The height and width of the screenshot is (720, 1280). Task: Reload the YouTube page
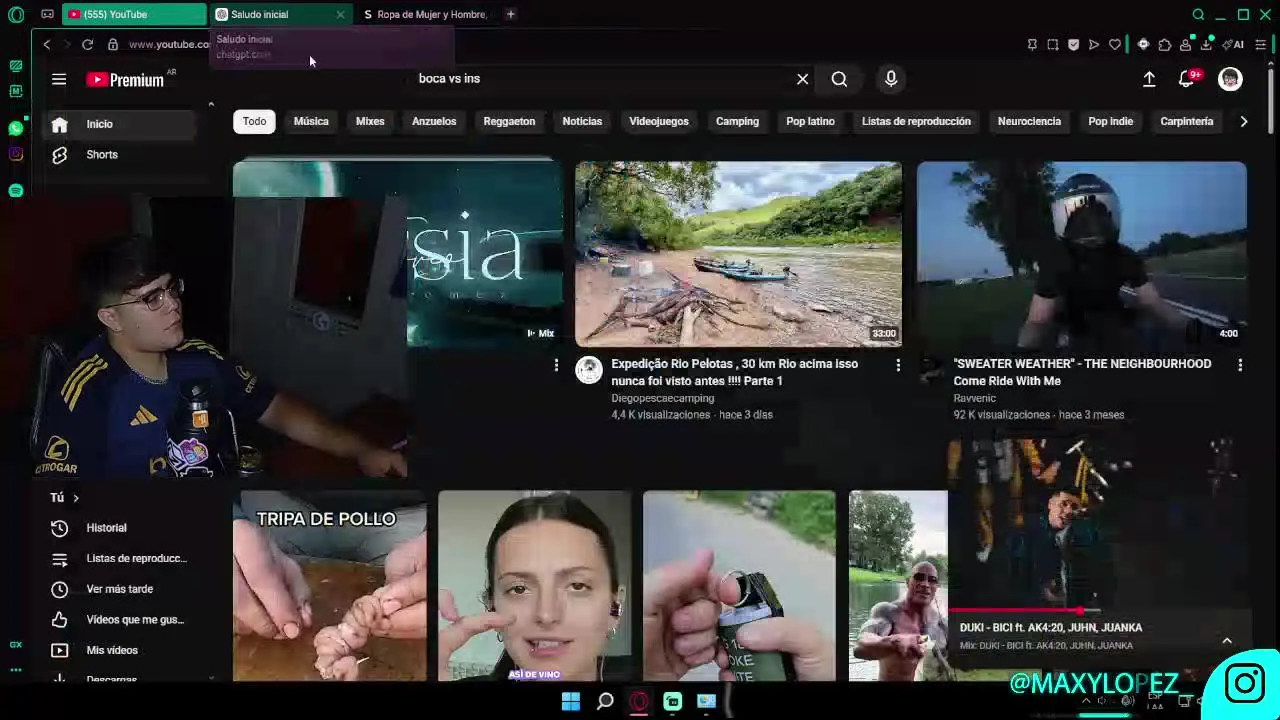pyautogui.click(x=87, y=44)
